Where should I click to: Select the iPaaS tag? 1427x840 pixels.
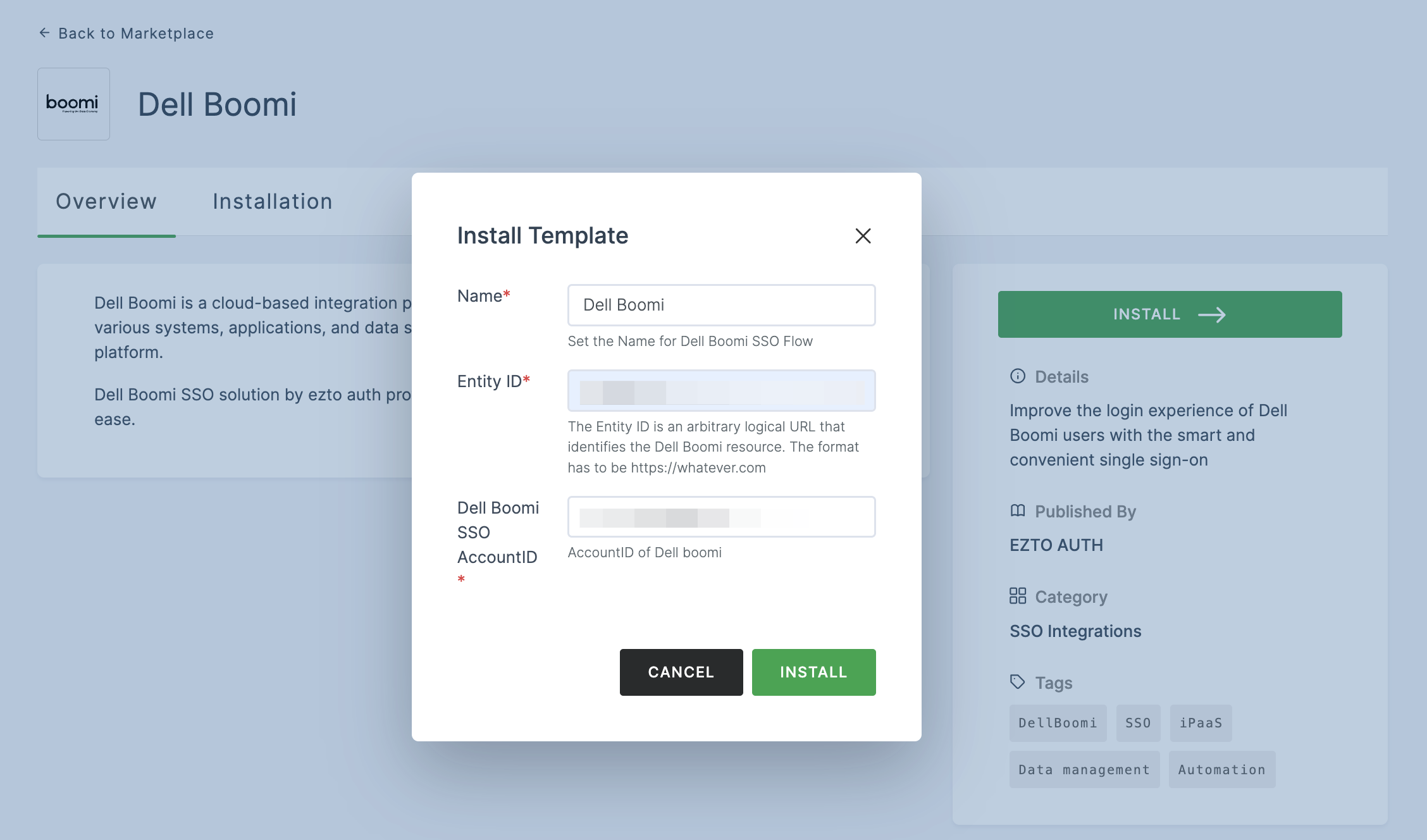pos(1201,723)
